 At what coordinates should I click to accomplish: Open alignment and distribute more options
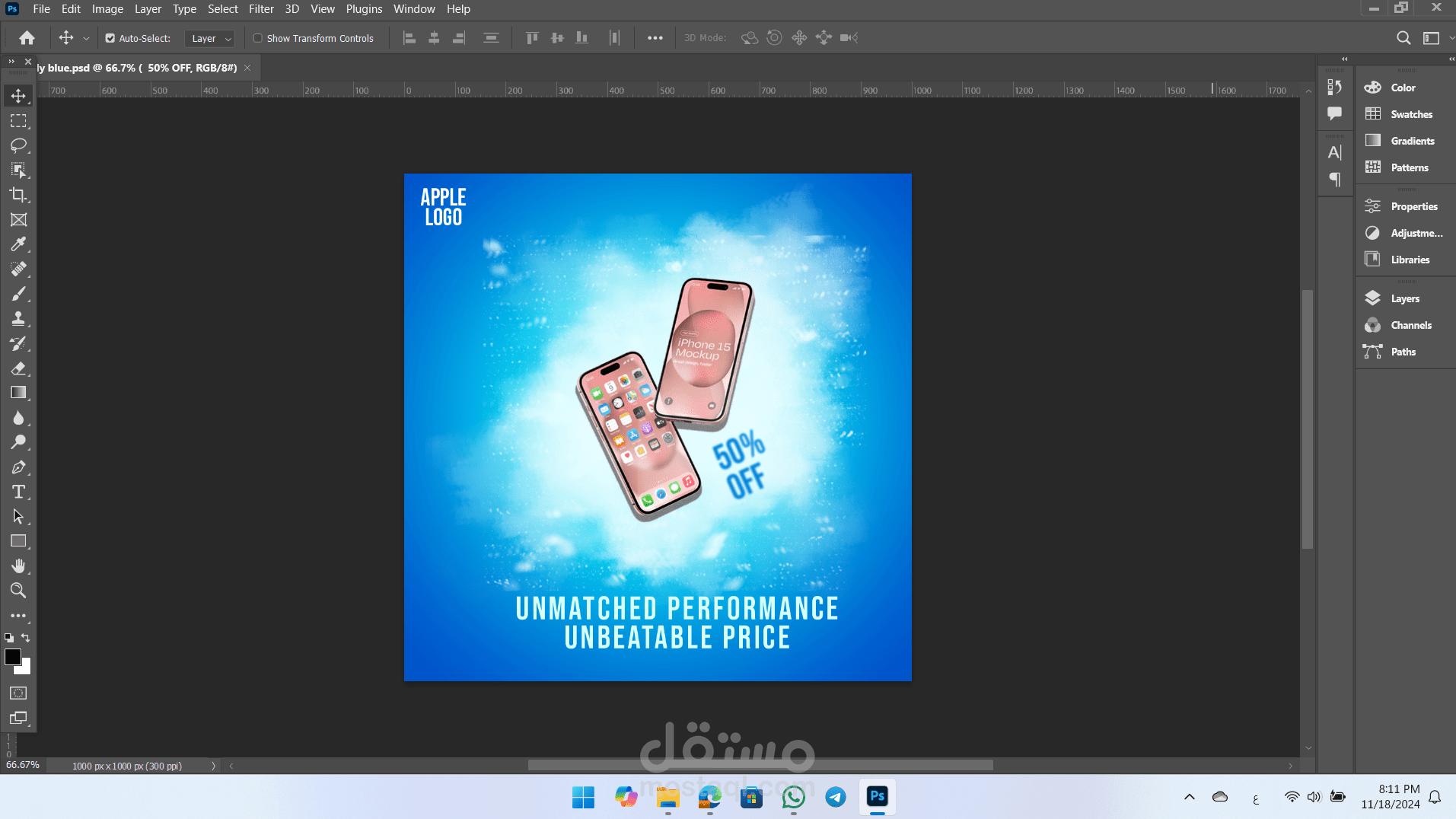[655, 38]
